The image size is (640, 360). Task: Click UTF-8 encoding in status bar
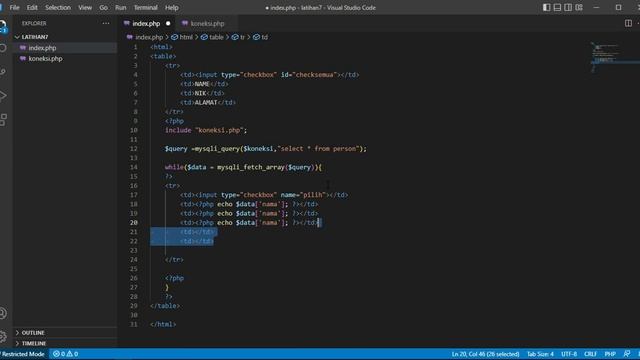pos(569,354)
